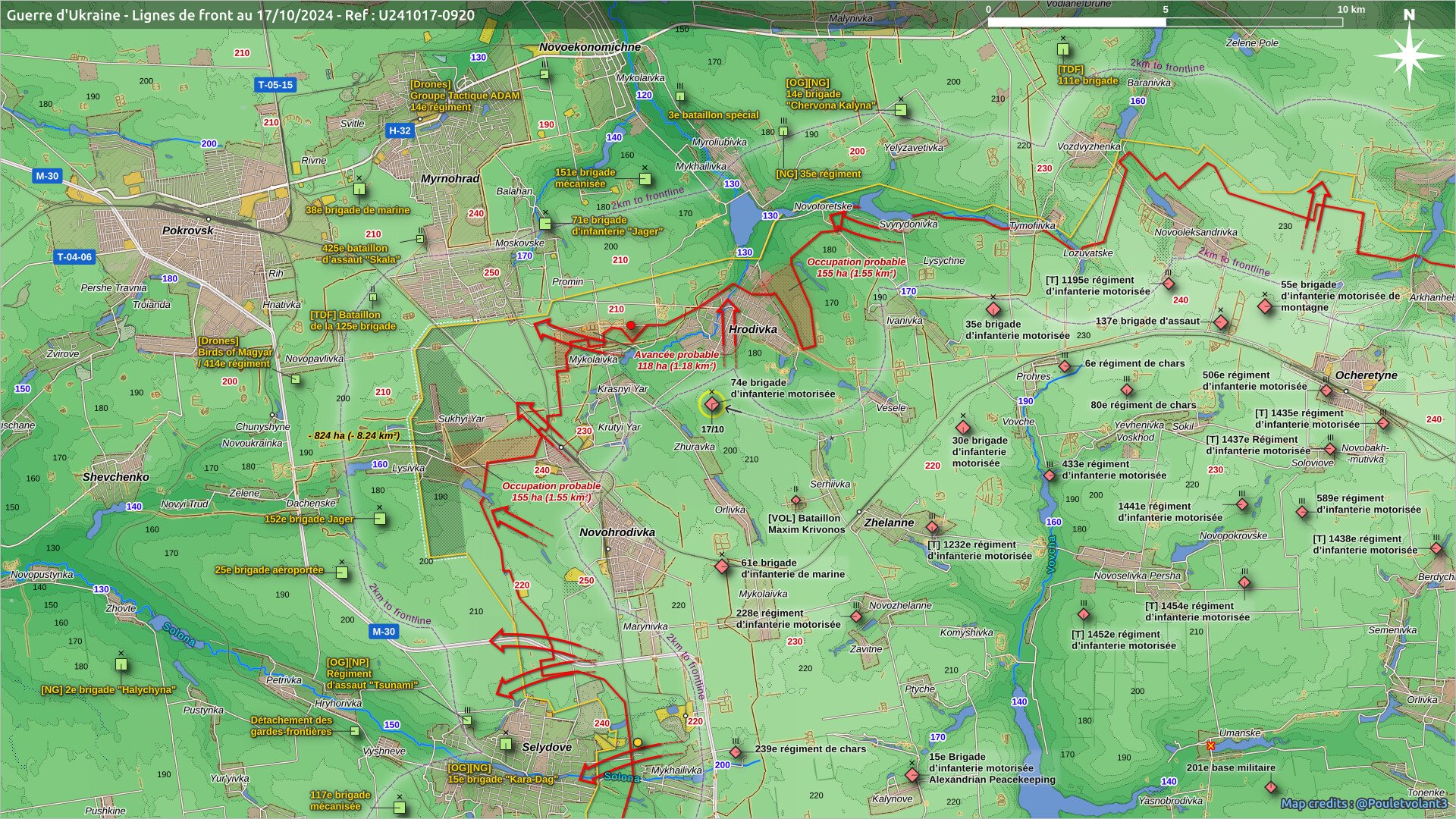Click the 61e brigade d'infanterie de marine diamond
This screenshot has width=1456, height=819.
pyautogui.click(x=722, y=566)
